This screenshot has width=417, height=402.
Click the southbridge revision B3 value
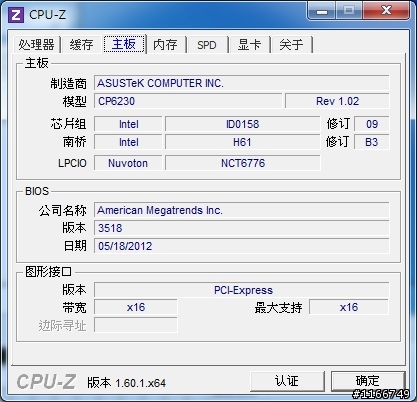coord(372,142)
